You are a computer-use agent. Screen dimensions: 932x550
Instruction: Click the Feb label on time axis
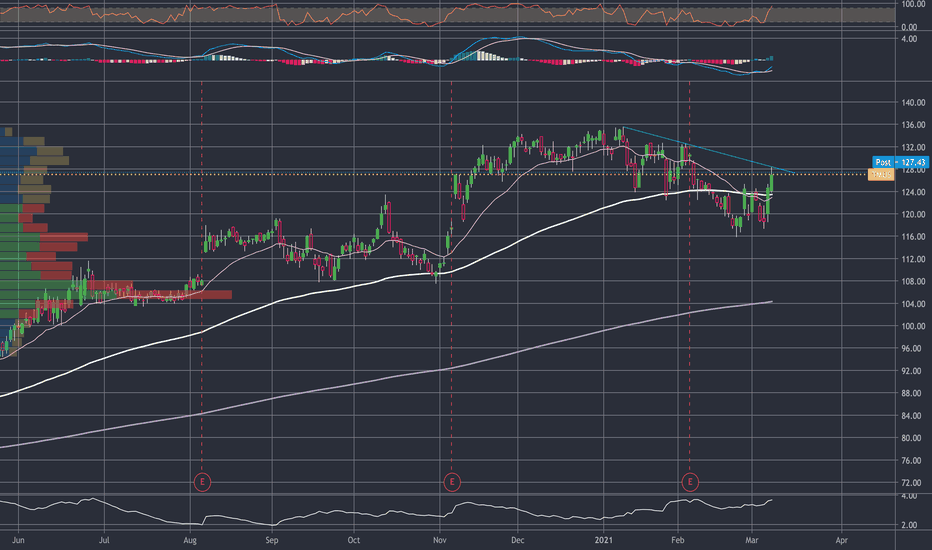coord(678,540)
